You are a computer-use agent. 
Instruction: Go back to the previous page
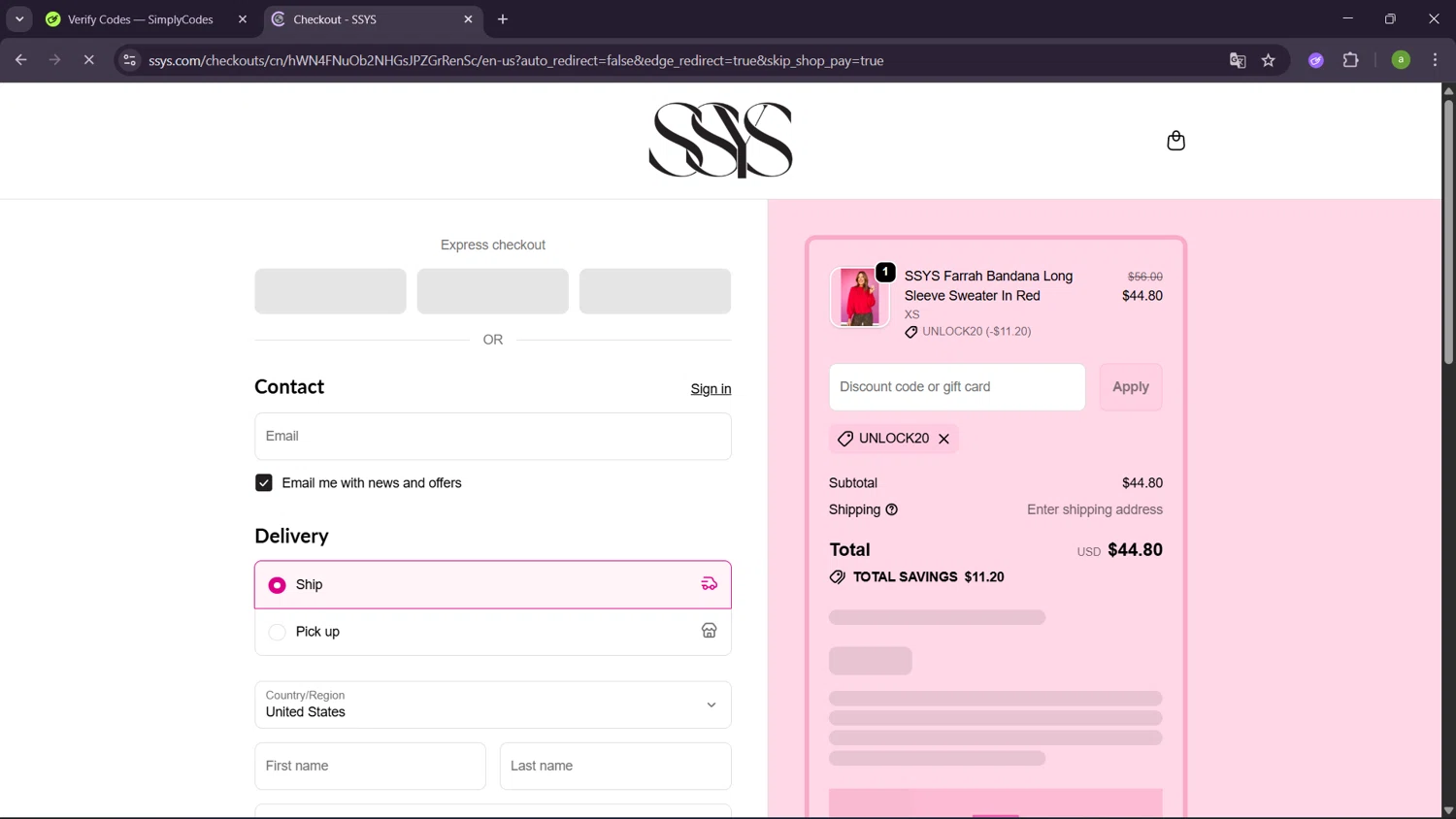pos(21,60)
